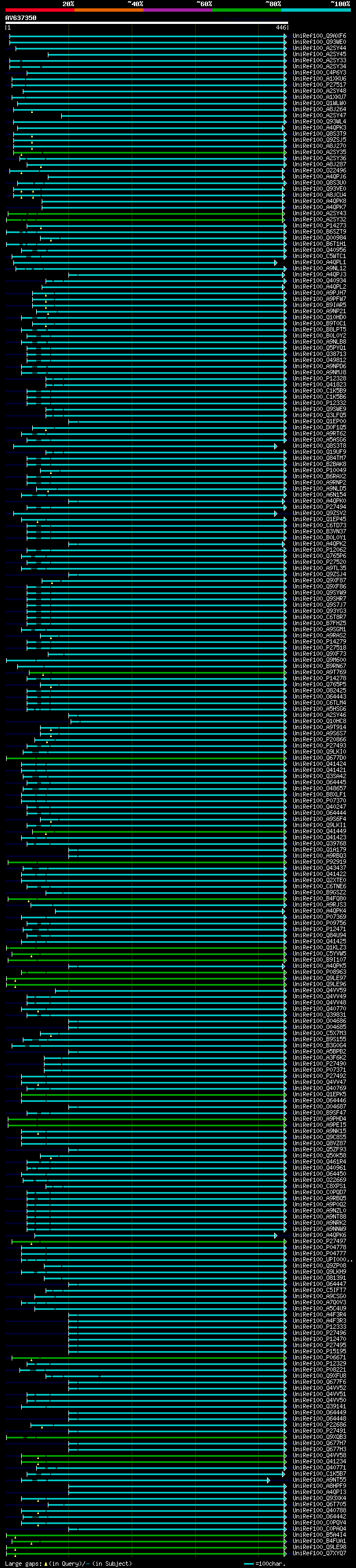356x1568 pixels.
Task: Click the red 20% identity legend segment
Action: [39, 10]
